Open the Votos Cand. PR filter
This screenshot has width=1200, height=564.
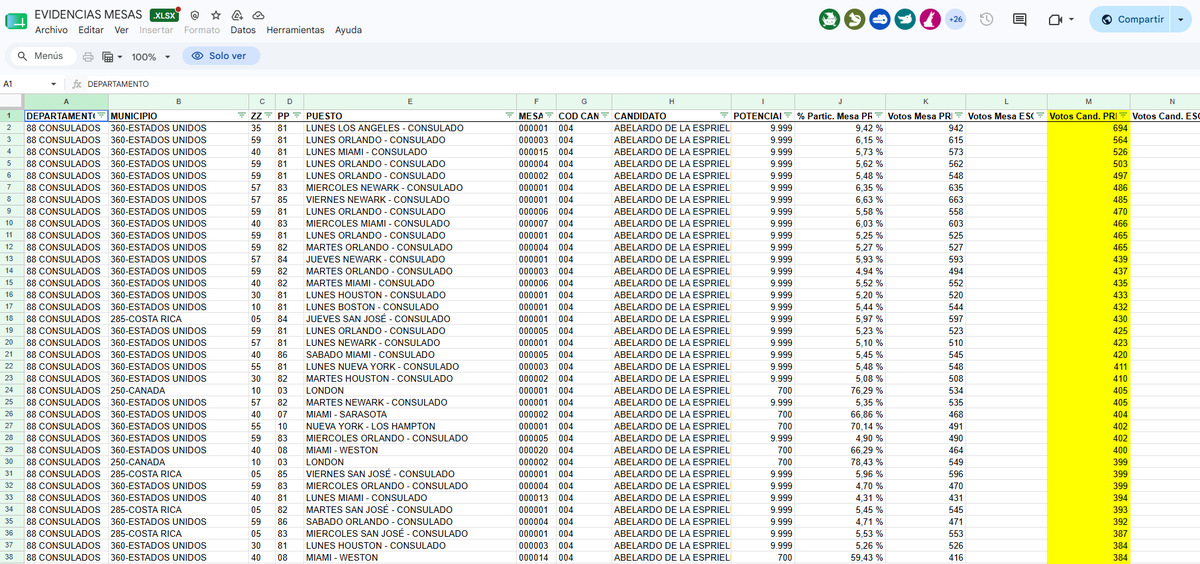[x=1123, y=117]
